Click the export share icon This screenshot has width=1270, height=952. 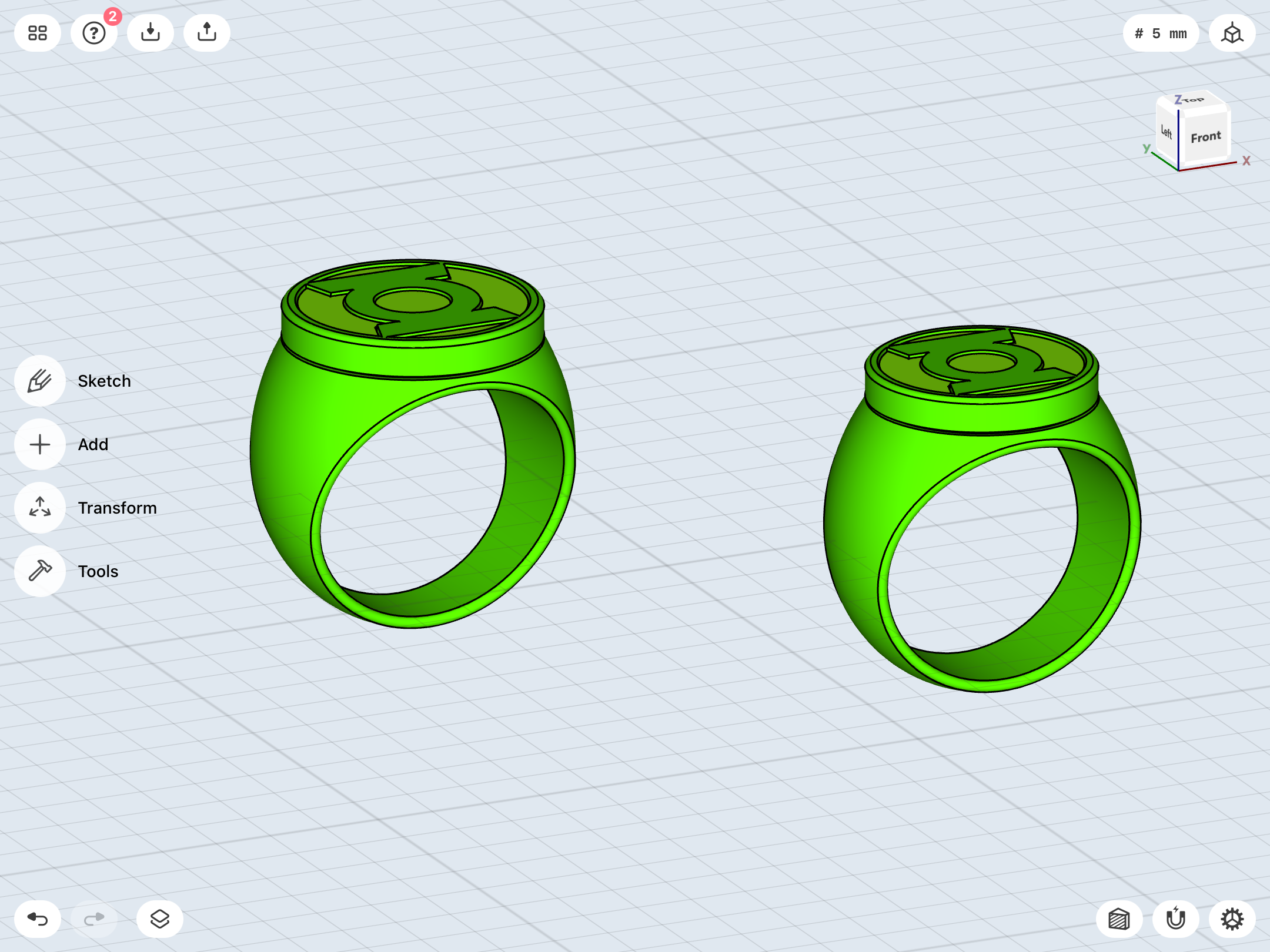(x=207, y=33)
